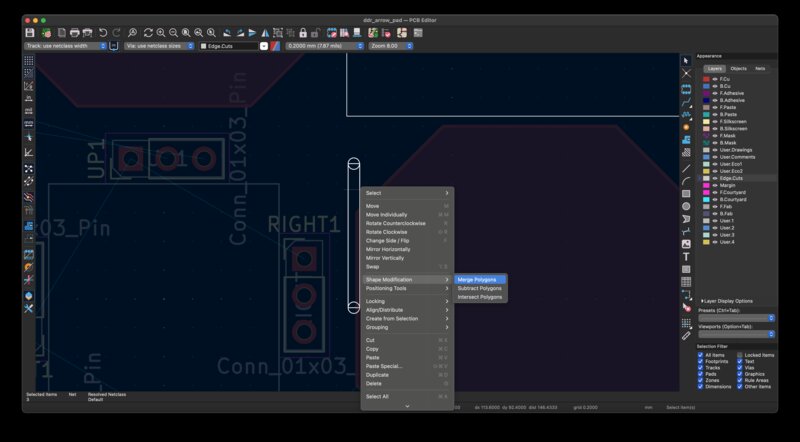Image resolution: width=800 pixels, height=442 pixels.
Task: Expand Layer Display Options section
Action: coord(726,301)
